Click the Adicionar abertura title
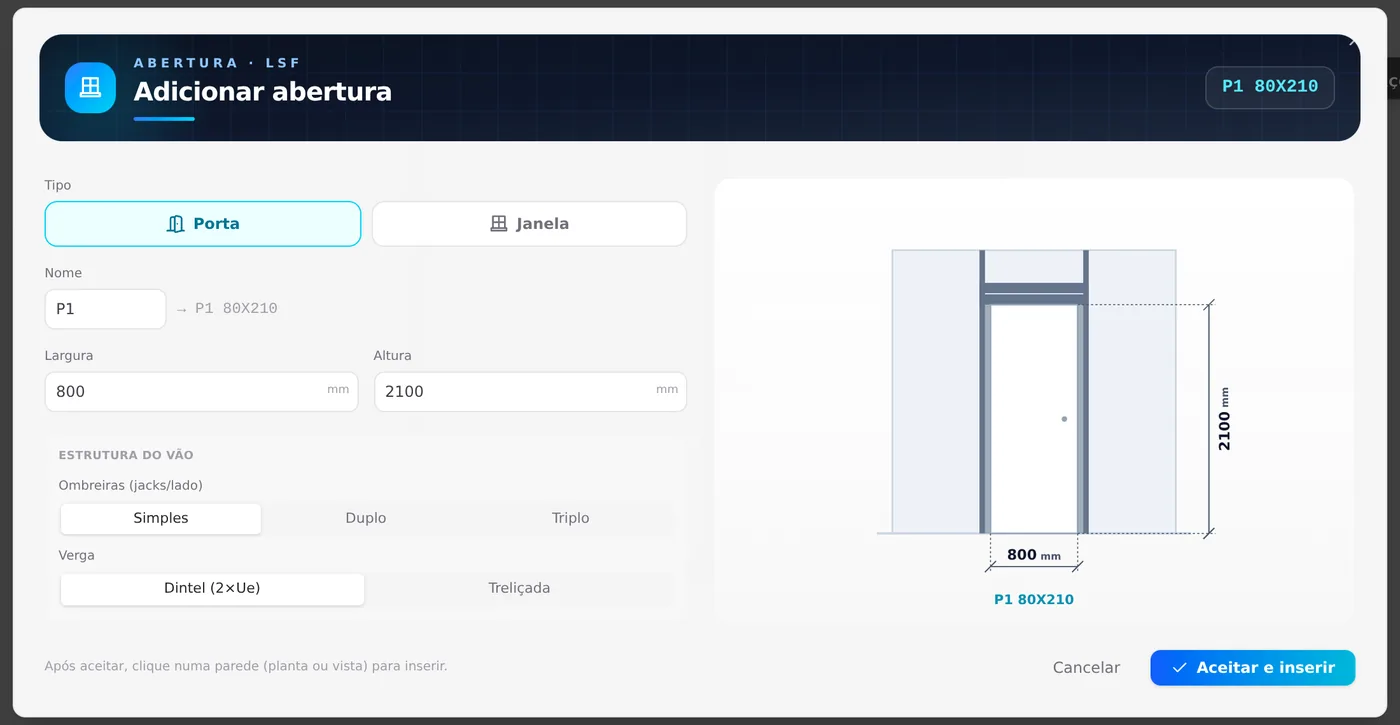The image size is (1400, 725). [x=263, y=92]
